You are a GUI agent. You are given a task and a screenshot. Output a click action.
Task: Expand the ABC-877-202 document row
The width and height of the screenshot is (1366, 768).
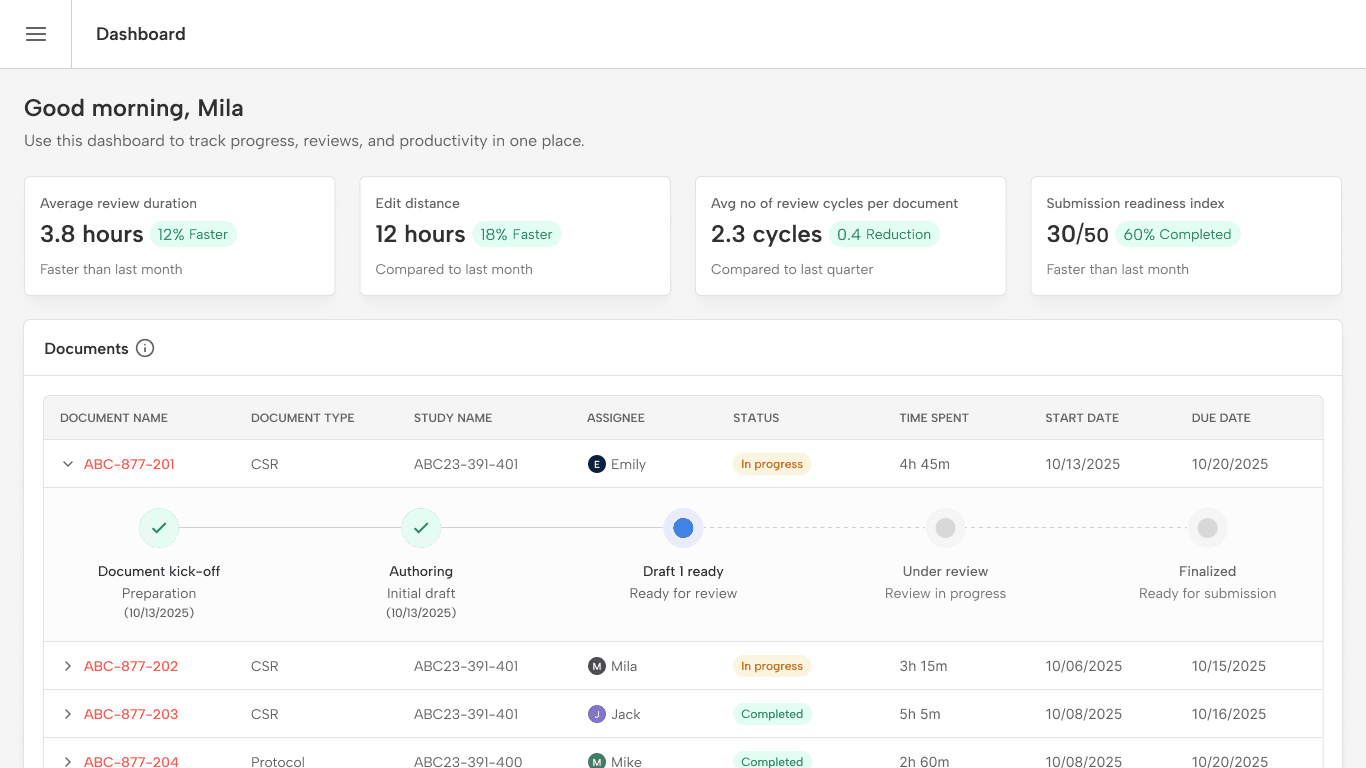[x=67, y=665]
